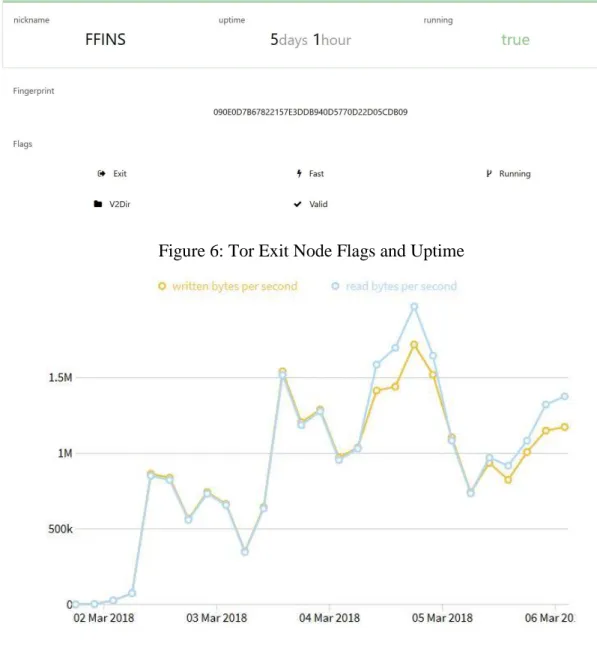This screenshot has width=597, height=654.
Task: Toggle the read bytes per second legend marker
Action: pyautogui.click(x=335, y=286)
